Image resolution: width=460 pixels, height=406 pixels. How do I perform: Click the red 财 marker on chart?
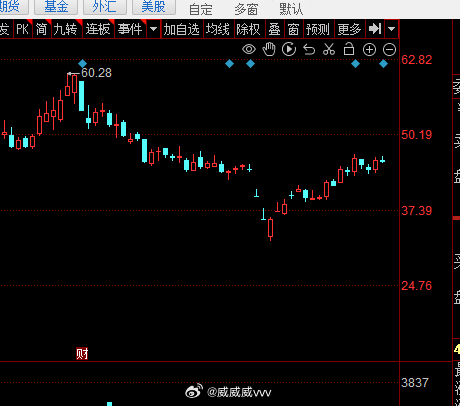(x=82, y=354)
